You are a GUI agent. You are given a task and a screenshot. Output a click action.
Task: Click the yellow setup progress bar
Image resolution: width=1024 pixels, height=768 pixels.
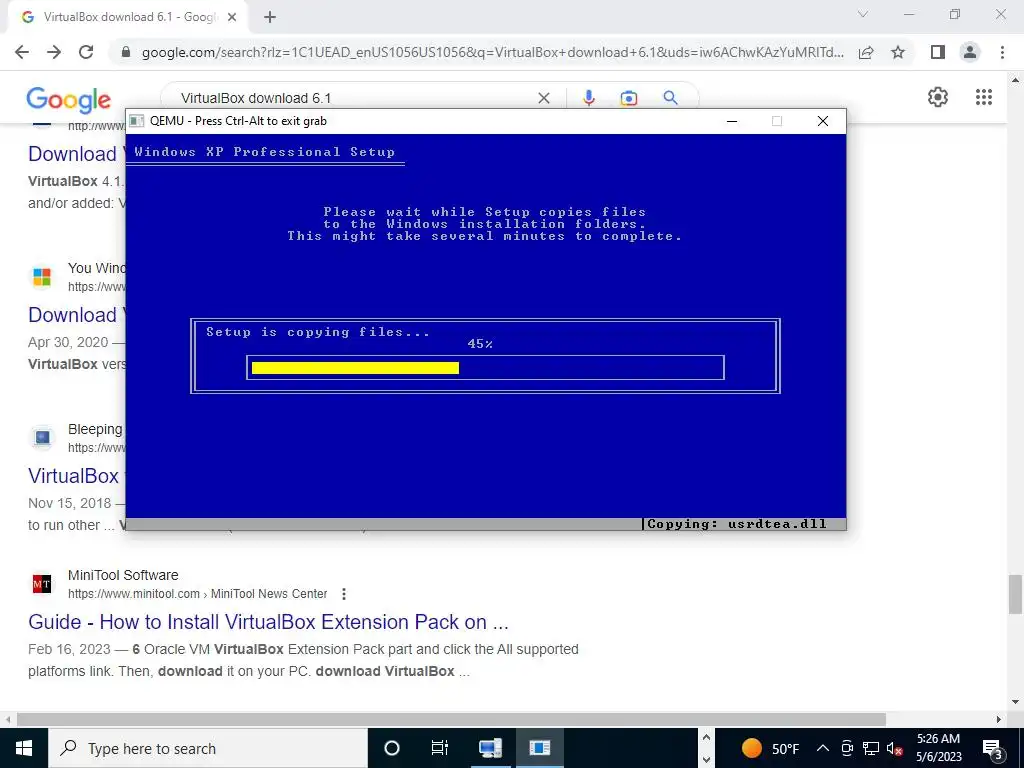pos(355,368)
